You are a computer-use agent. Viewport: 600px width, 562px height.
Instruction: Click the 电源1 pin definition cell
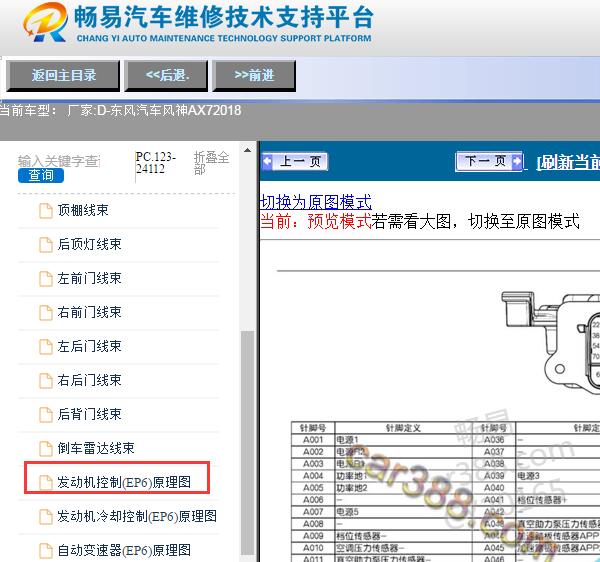coord(403,440)
